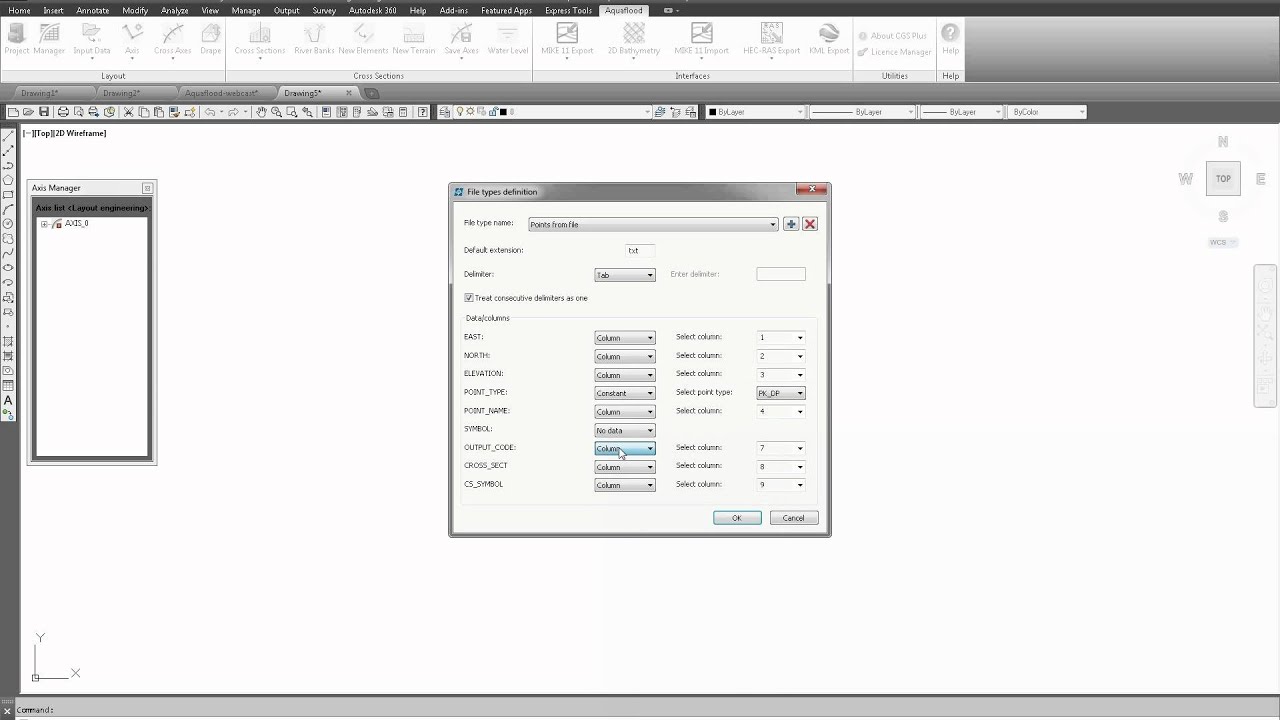Screen dimensions: 1280x720
Task: Delete the file type with red X icon
Action: pos(810,224)
